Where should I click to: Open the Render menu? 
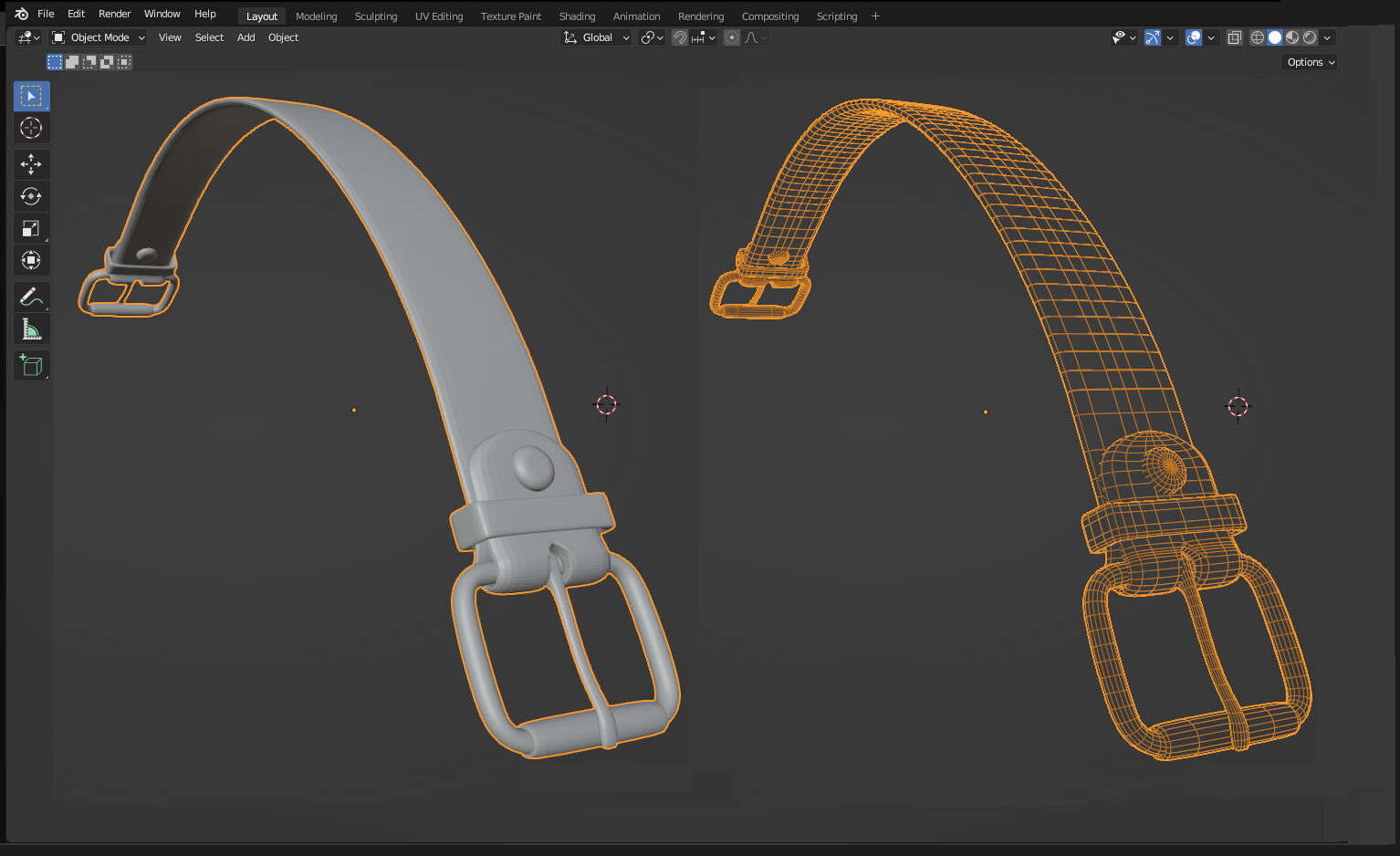115,14
